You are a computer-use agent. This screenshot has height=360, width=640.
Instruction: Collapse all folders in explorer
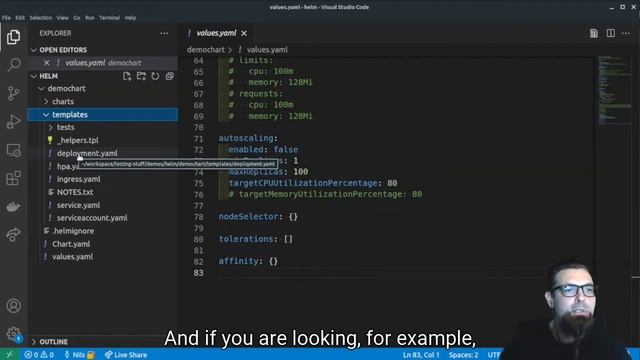(169, 76)
